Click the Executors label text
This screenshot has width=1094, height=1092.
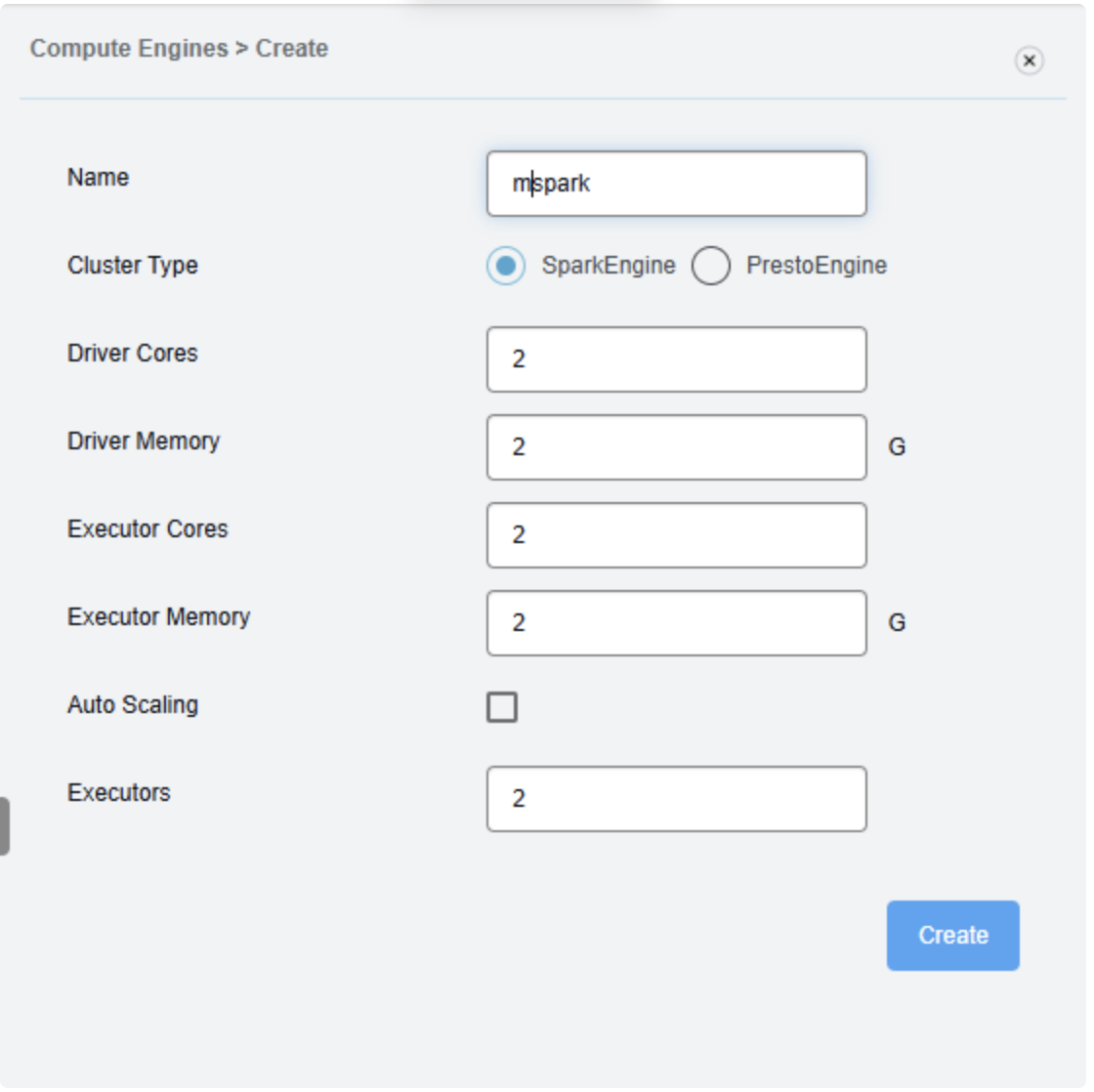[118, 793]
